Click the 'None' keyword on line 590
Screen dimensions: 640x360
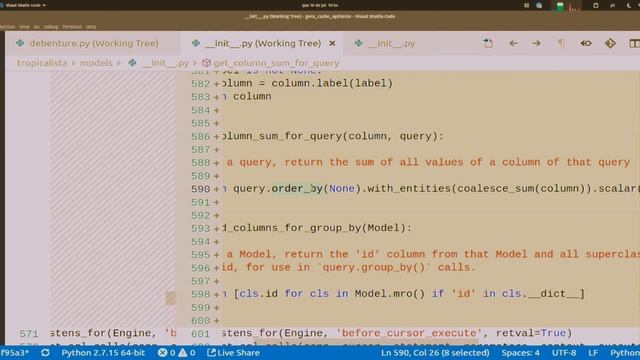342,189
